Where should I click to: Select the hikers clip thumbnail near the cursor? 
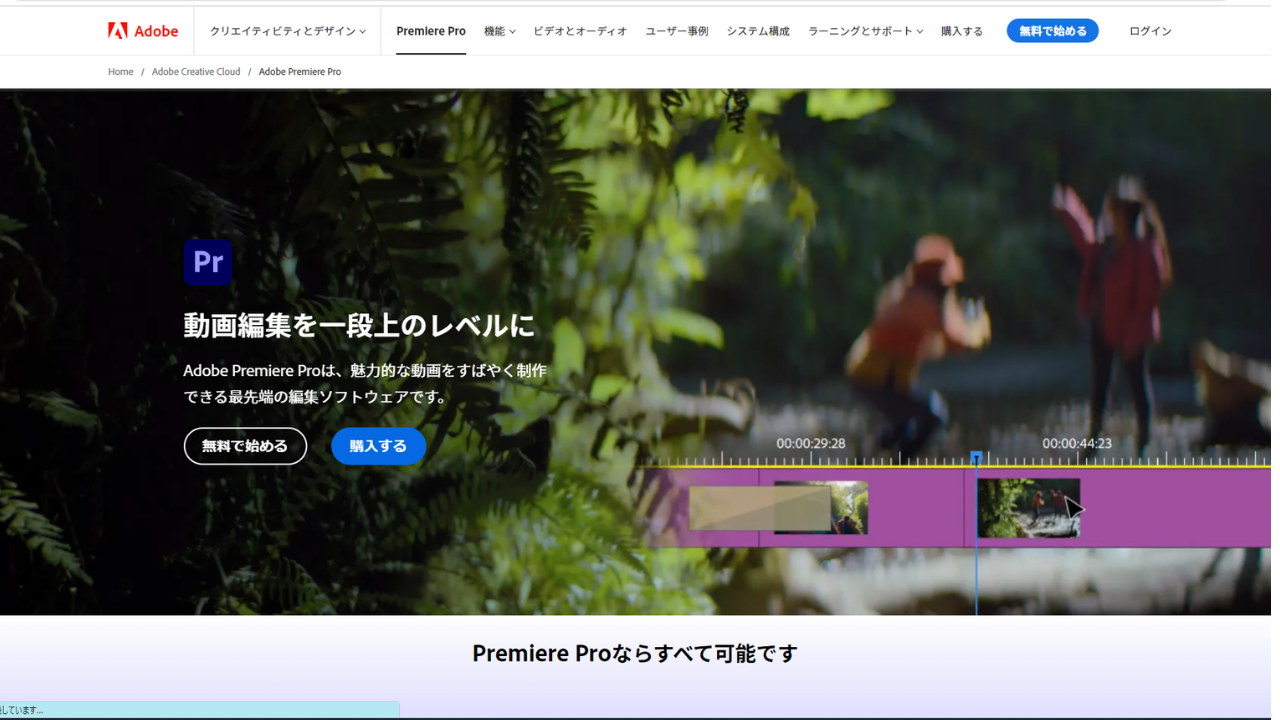(x=1028, y=507)
